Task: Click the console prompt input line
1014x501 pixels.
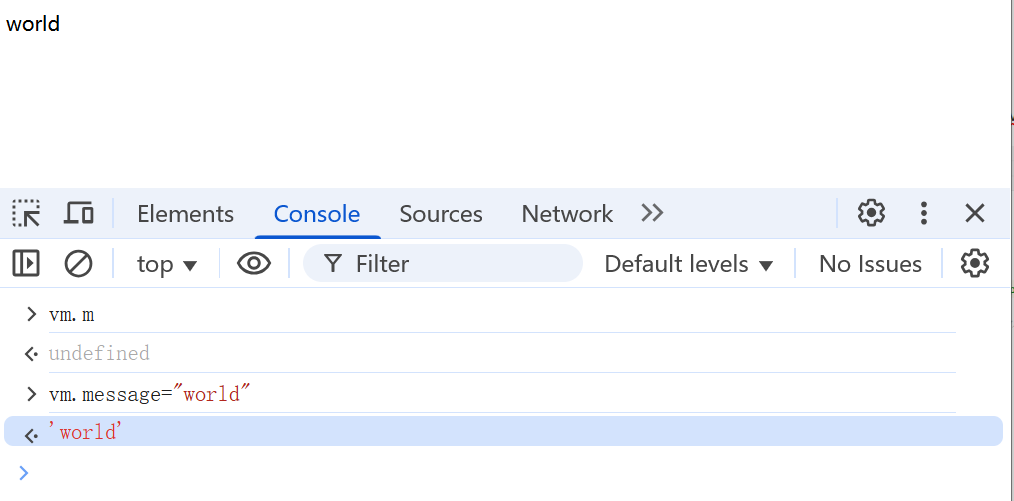Action: [500, 473]
